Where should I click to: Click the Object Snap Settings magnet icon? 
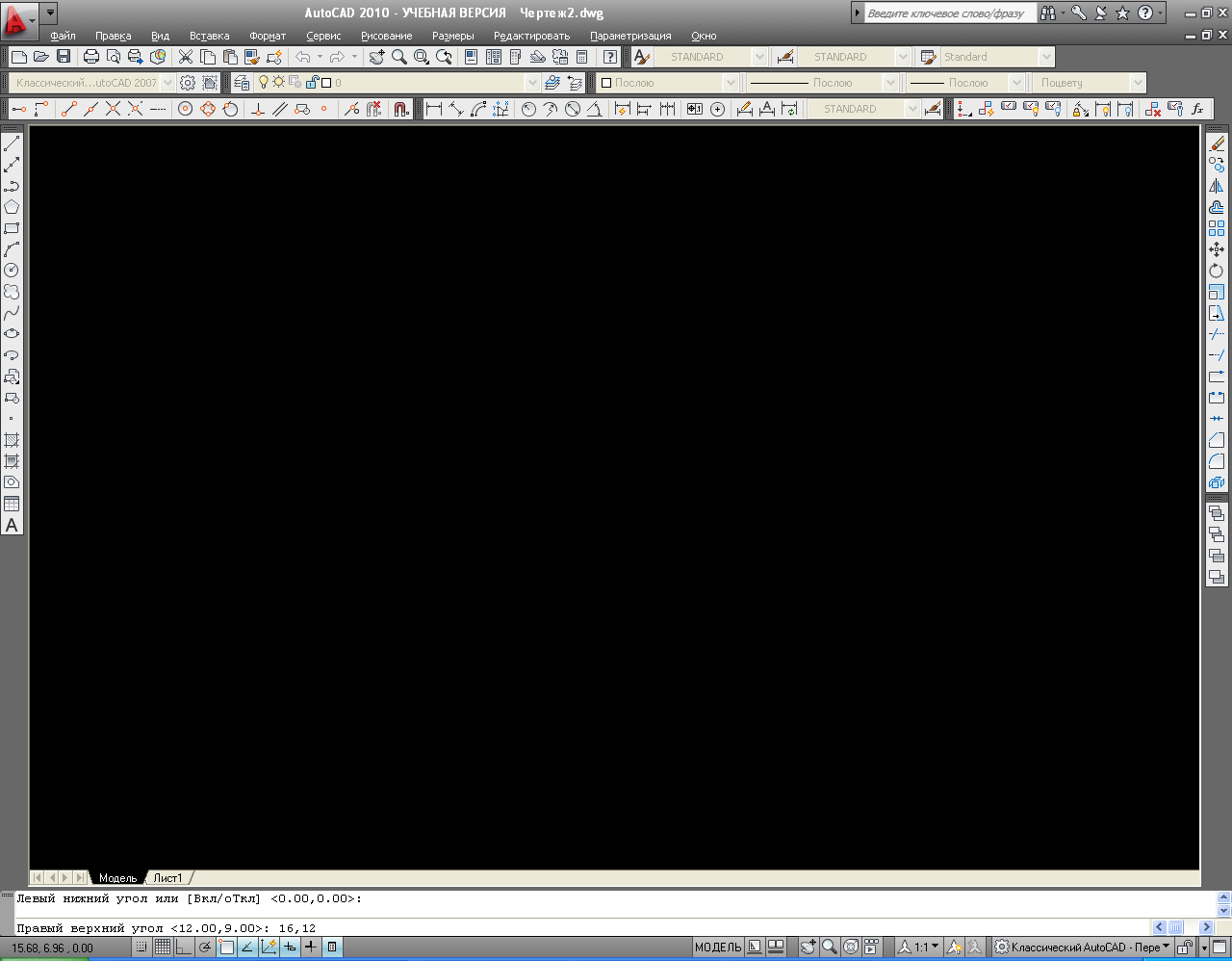(x=401, y=109)
